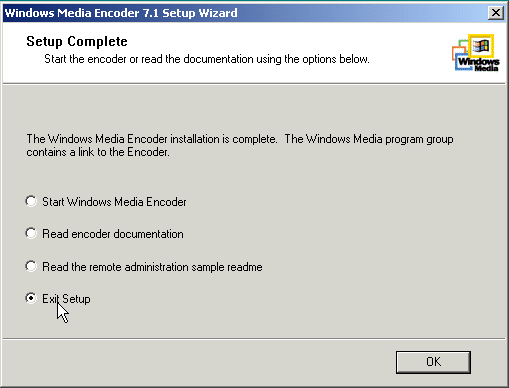This screenshot has width=509, height=388.
Task: Click the 'Start Windows Media Encoder' label text
Action: click(114, 202)
